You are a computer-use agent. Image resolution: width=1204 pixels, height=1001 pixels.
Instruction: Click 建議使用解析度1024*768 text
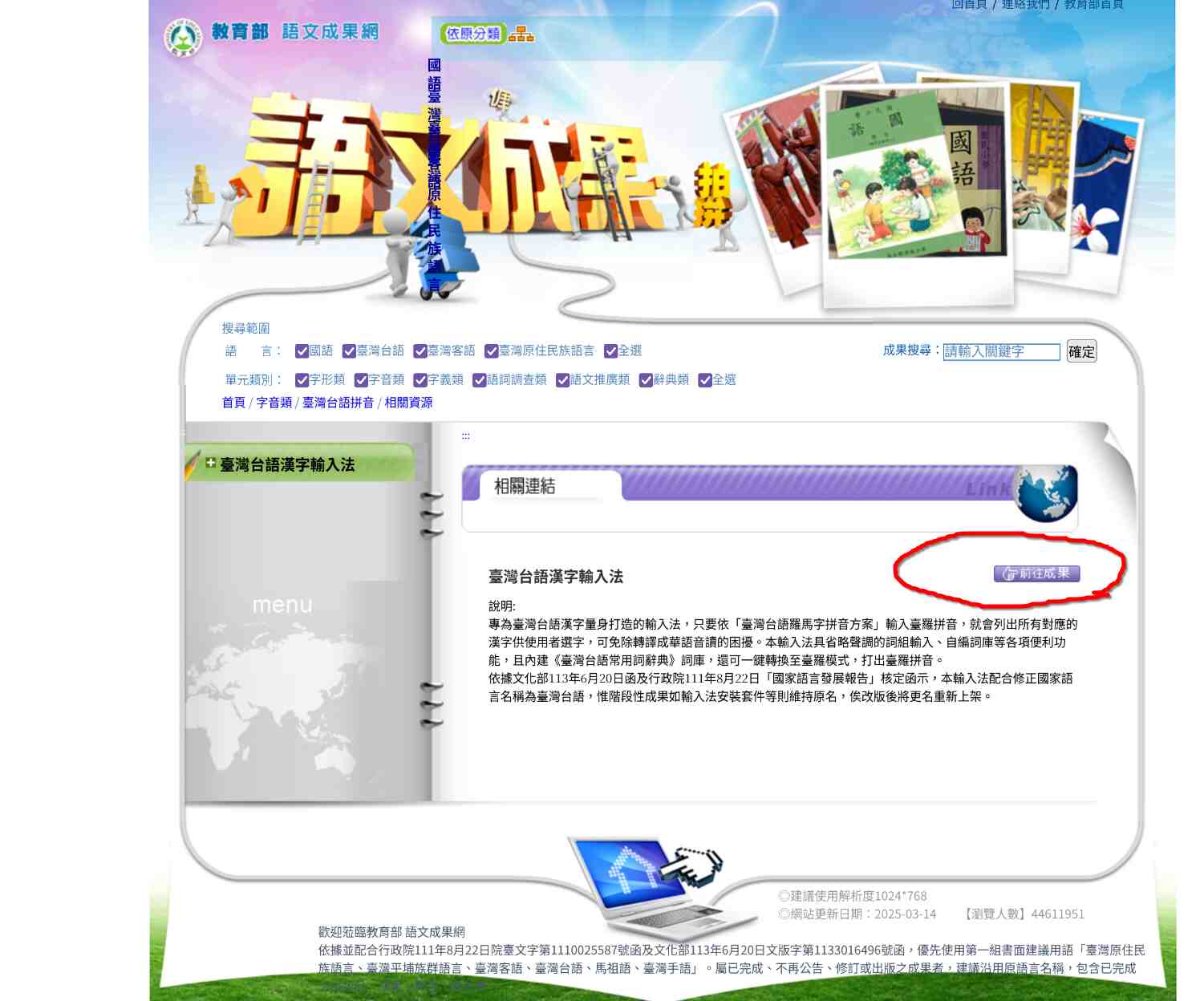click(853, 896)
